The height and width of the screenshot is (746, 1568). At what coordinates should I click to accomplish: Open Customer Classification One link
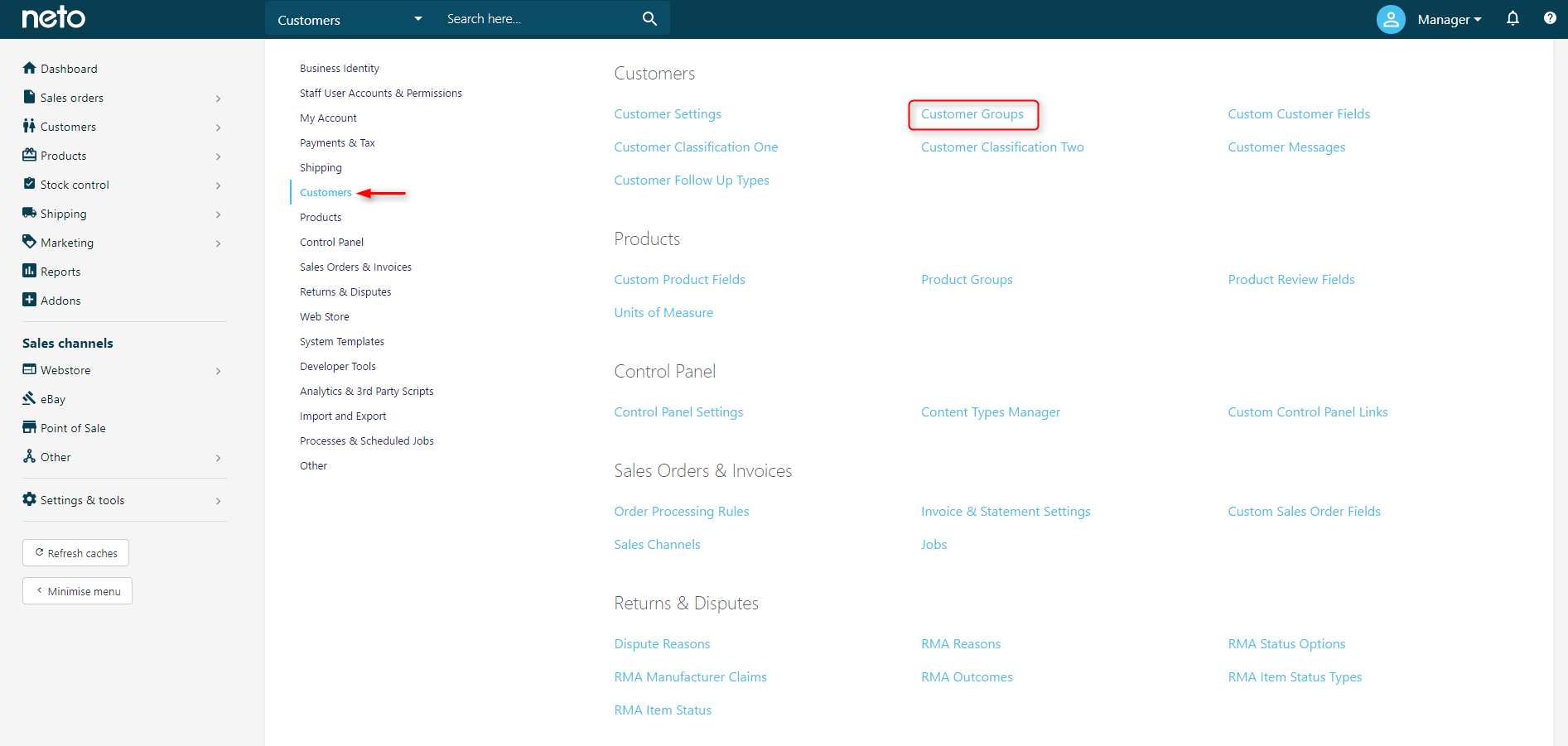(x=696, y=147)
